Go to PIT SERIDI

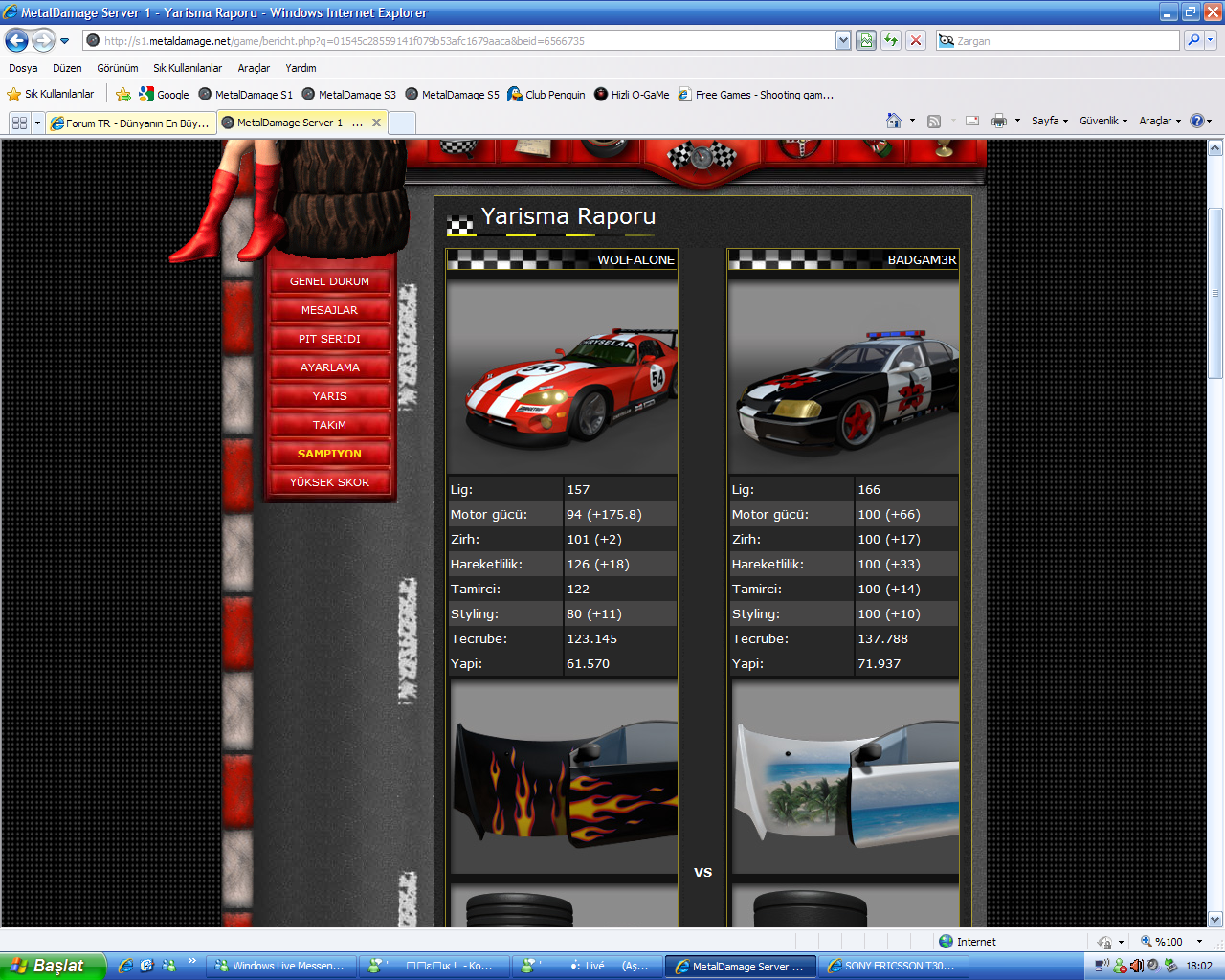click(x=329, y=339)
